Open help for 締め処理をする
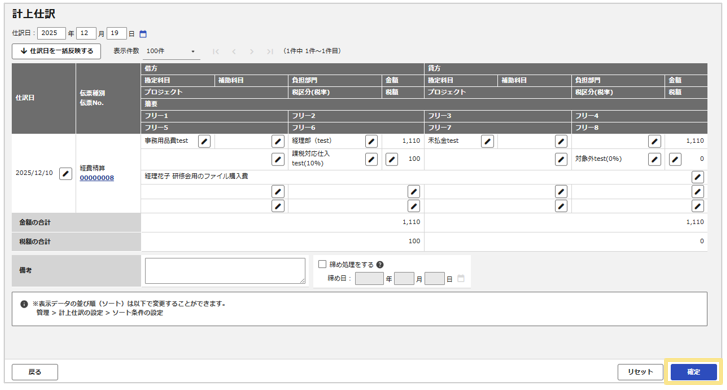The width and height of the screenshot is (727, 390). (380, 265)
